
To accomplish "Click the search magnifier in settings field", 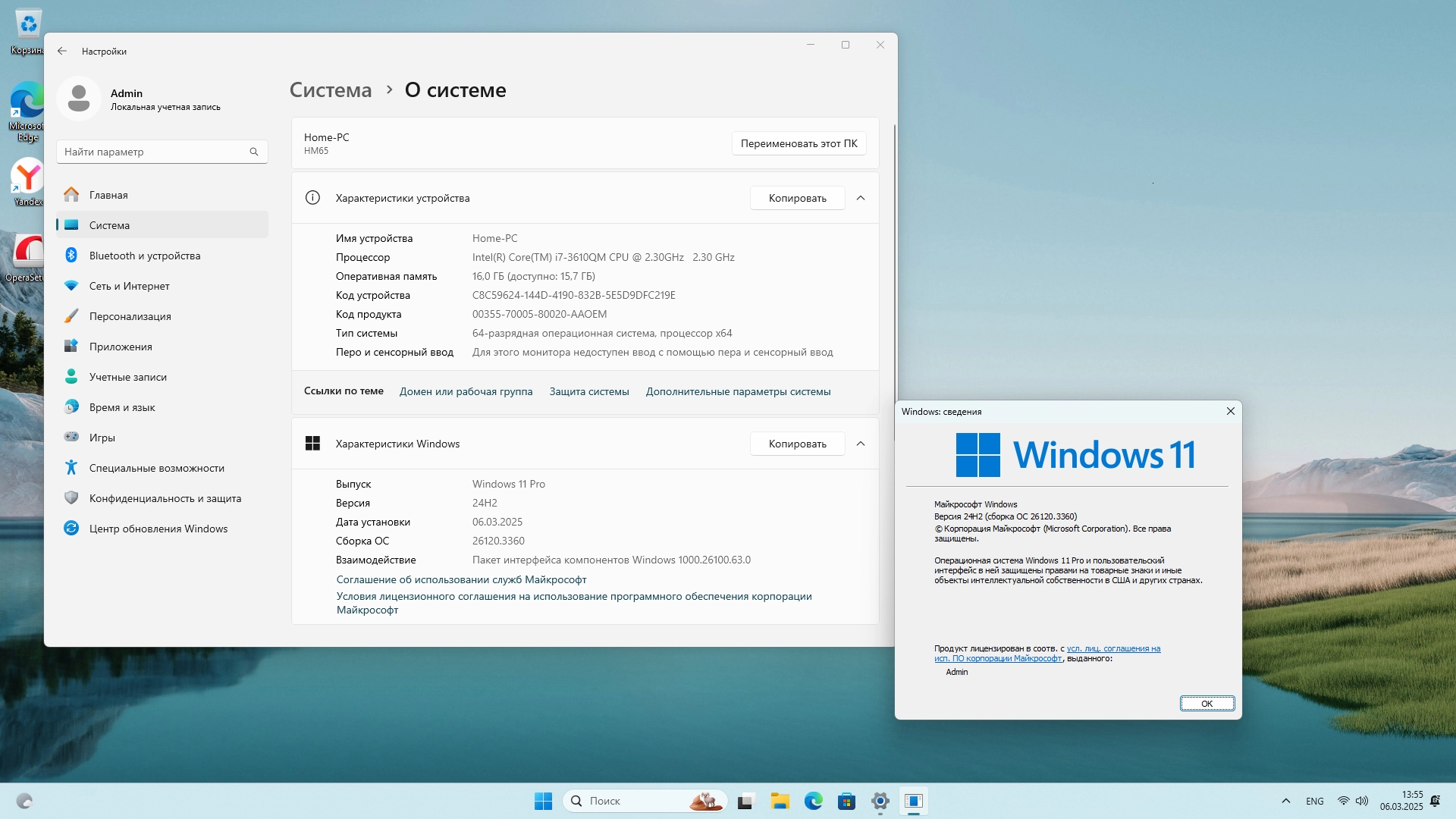I will click(254, 152).
